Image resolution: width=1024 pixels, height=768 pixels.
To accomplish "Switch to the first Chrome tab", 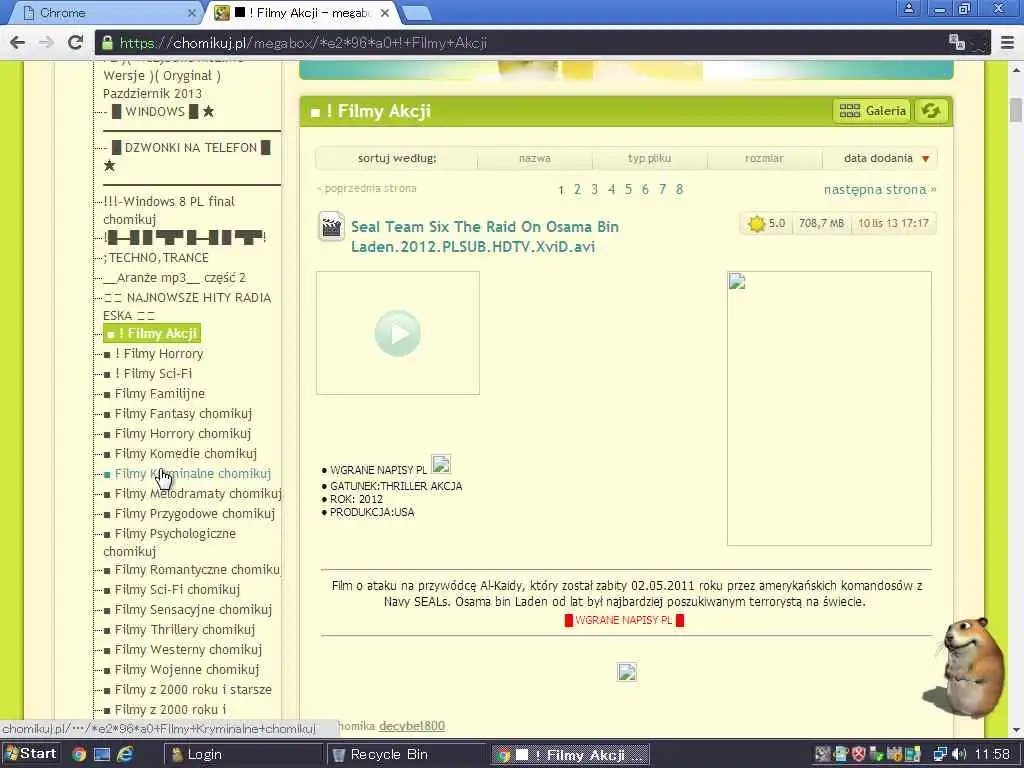I will click(x=104, y=12).
